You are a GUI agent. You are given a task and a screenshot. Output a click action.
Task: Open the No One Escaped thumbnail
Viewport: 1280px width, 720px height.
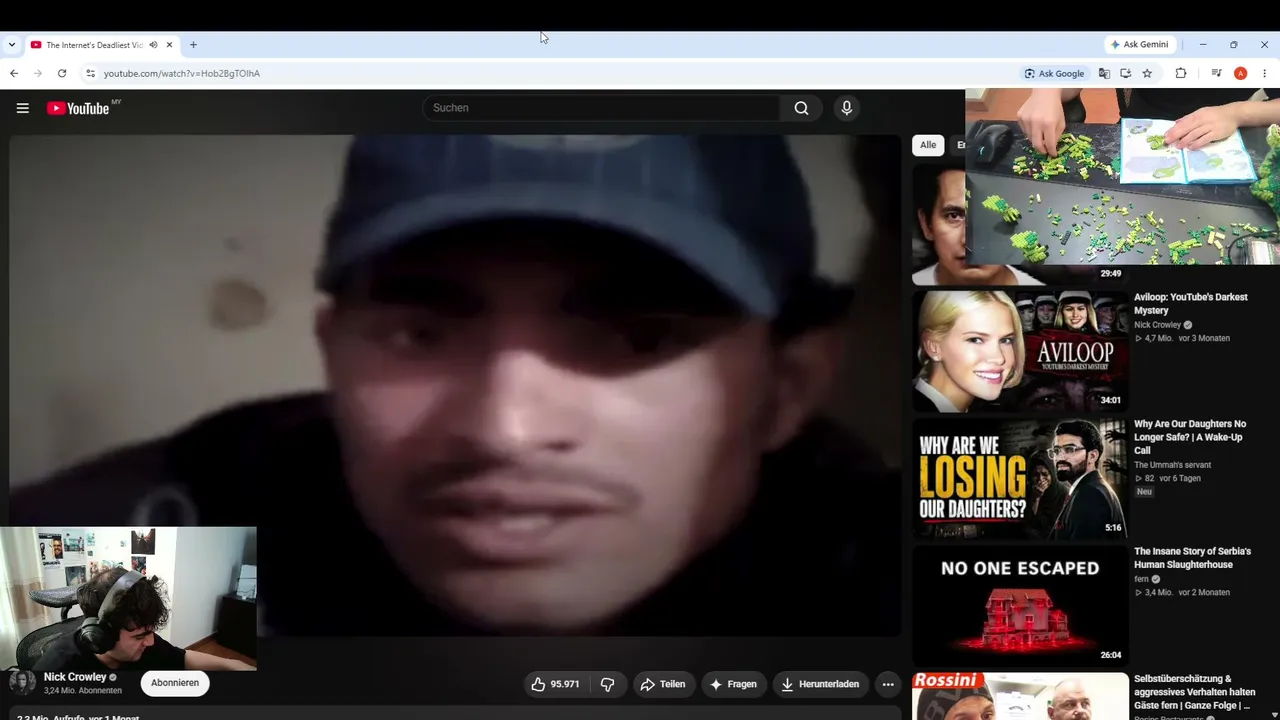(1020, 606)
